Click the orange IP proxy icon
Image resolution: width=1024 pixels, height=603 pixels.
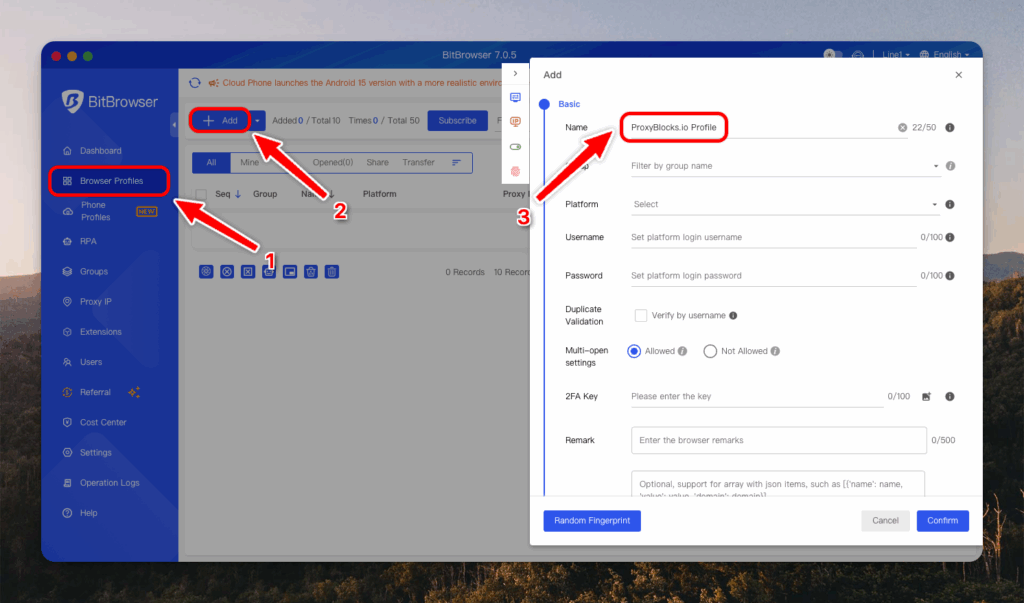[x=515, y=122]
